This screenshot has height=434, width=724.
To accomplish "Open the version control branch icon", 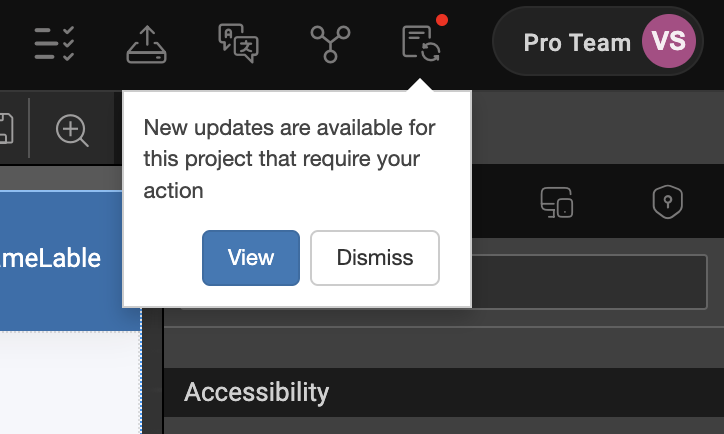I will [330, 43].
